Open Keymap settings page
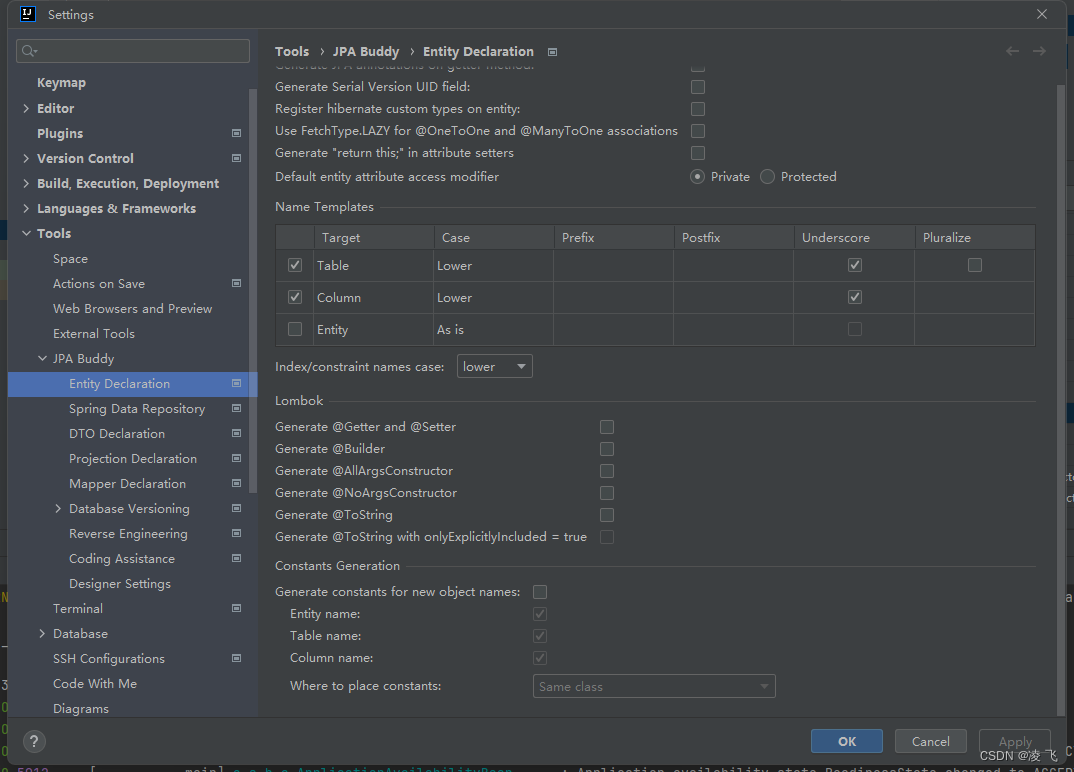The height and width of the screenshot is (772, 1074). (x=62, y=83)
